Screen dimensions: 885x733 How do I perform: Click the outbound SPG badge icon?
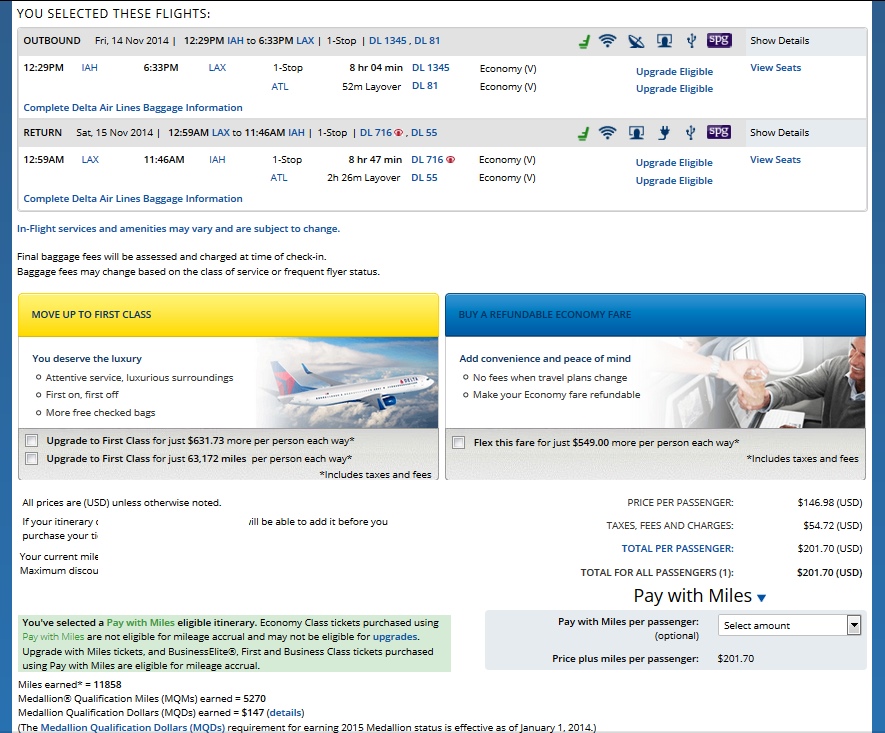[x=718, y=41]
